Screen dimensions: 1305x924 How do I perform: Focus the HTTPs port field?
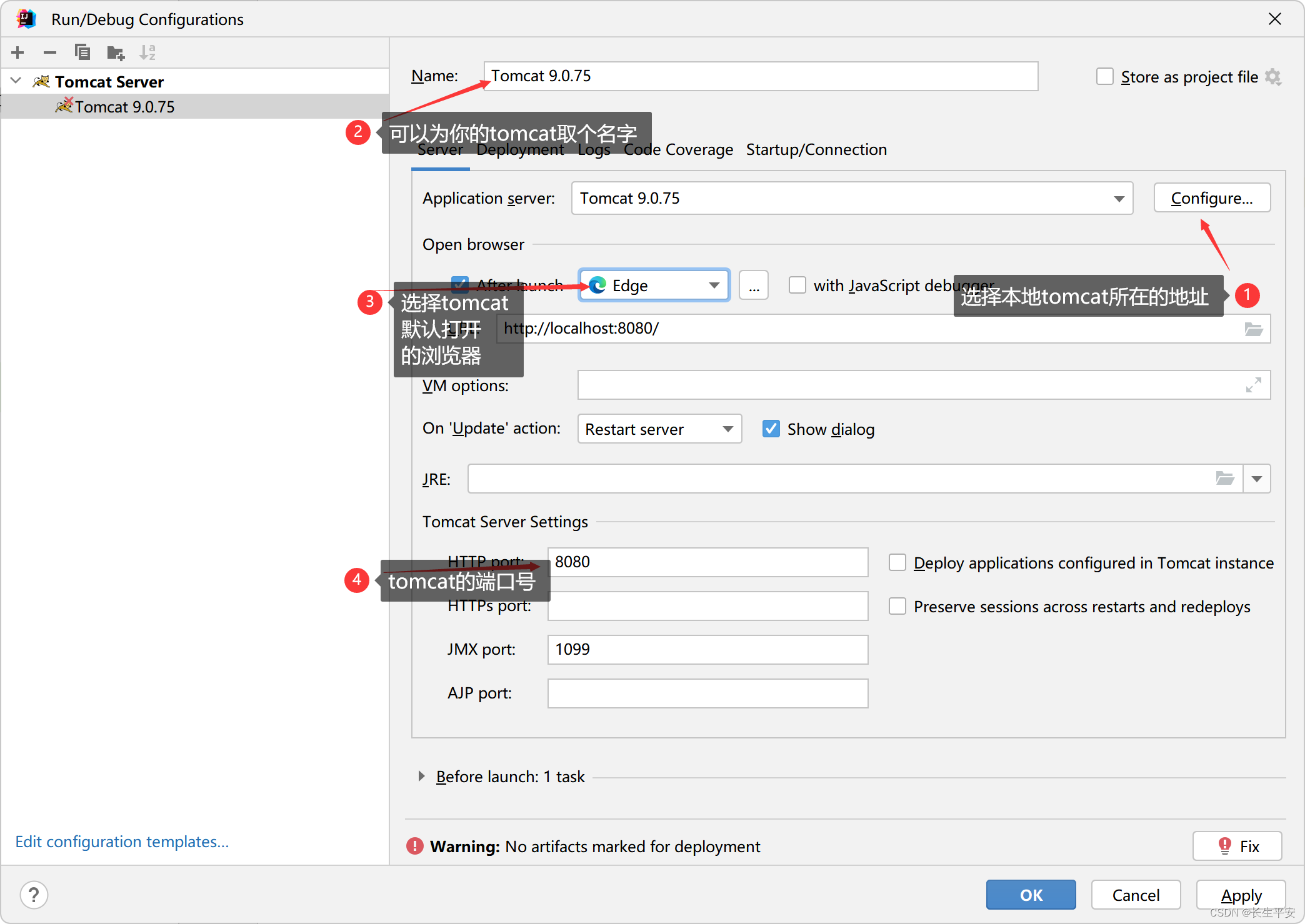tap(707, 606)
